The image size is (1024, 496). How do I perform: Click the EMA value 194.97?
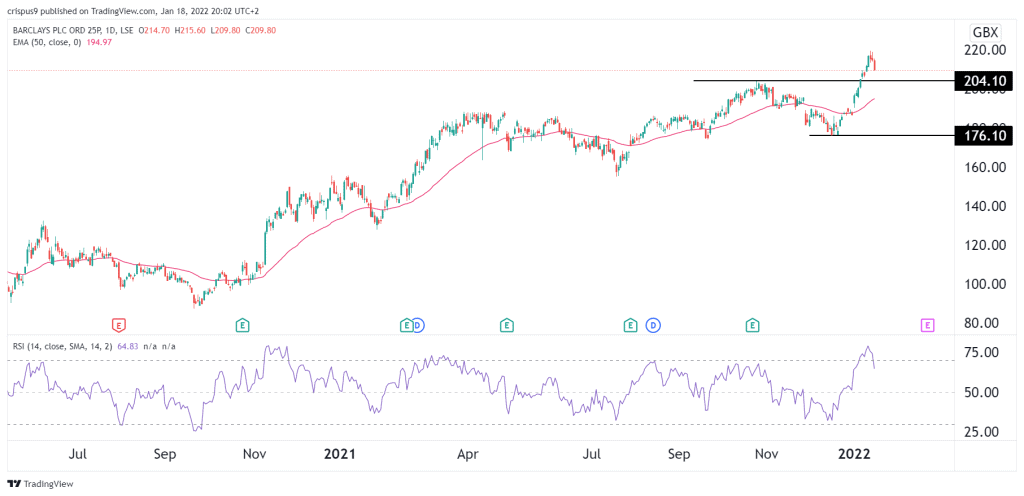coord(97,42)
